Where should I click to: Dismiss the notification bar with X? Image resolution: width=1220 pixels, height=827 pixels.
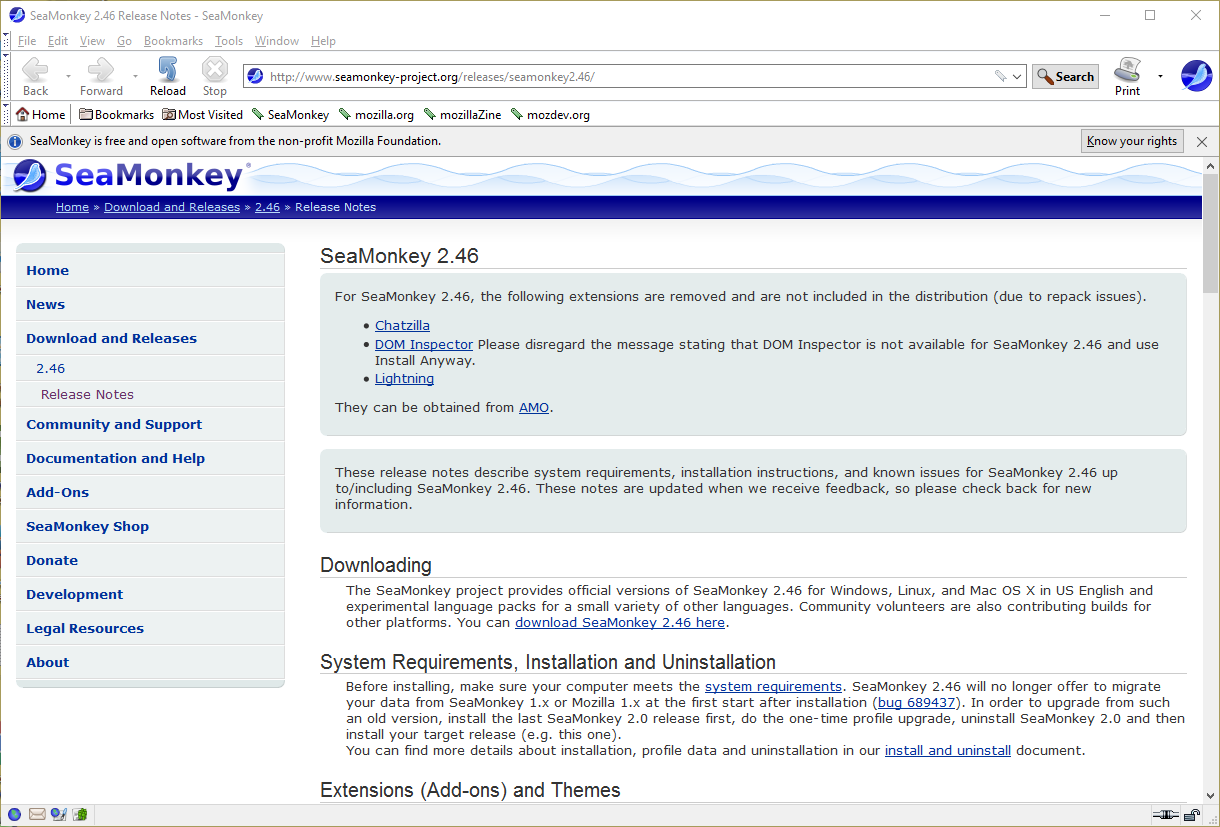pyautogui.click(x=1202, y=141)
